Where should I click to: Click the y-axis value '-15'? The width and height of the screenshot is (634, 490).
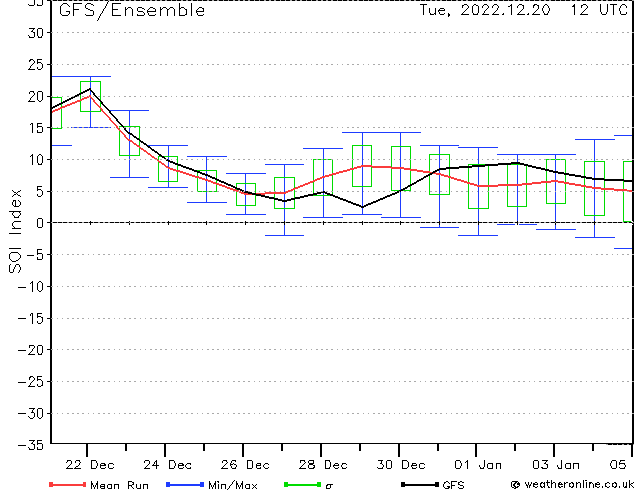pos(31,319)
